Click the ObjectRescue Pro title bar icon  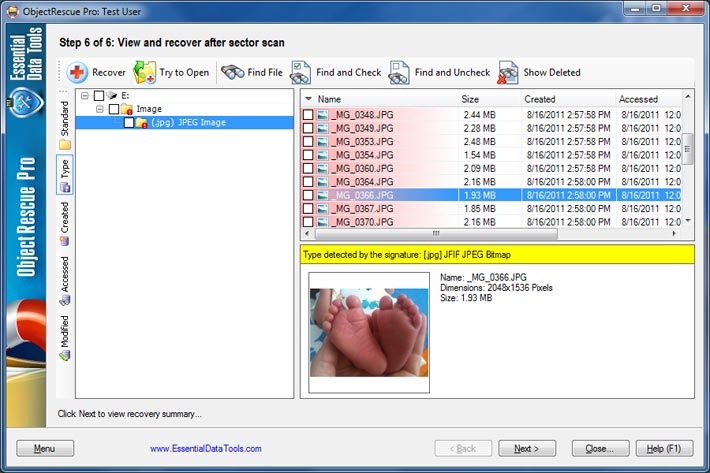[x=12, y=11]
